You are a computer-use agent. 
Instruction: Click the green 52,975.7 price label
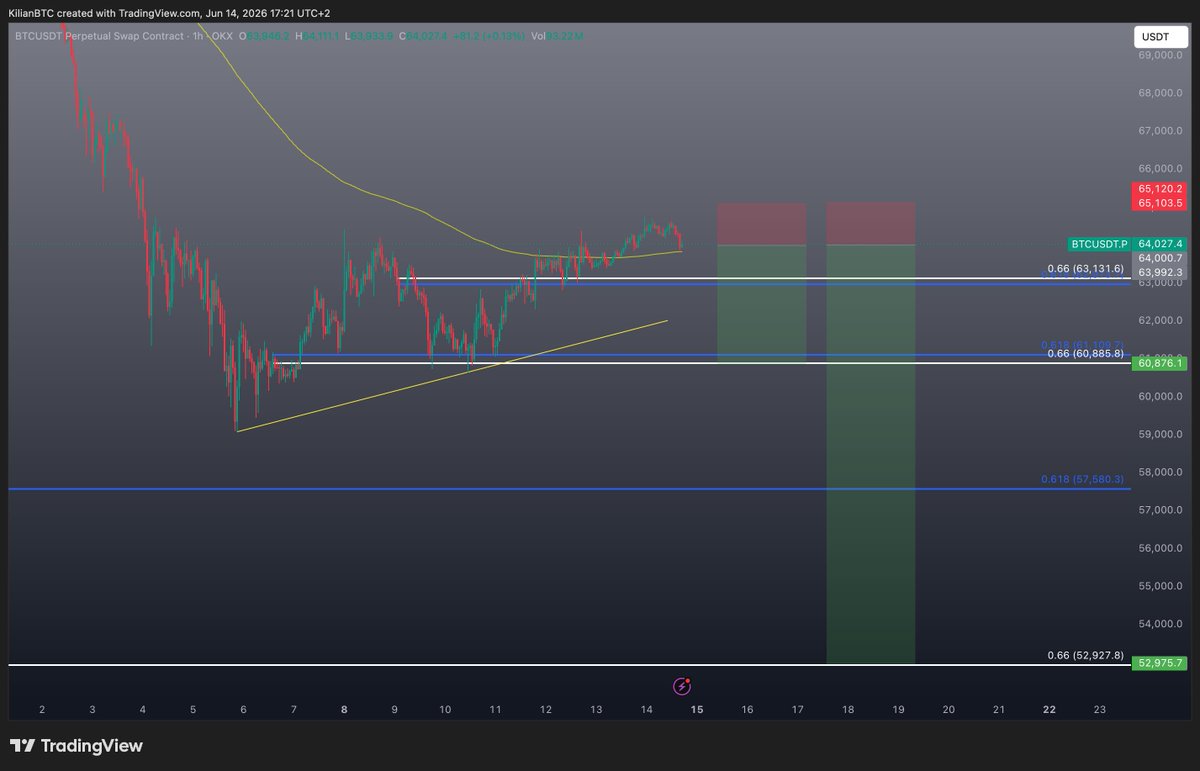pyautogui.click(x=1160, y=663)
